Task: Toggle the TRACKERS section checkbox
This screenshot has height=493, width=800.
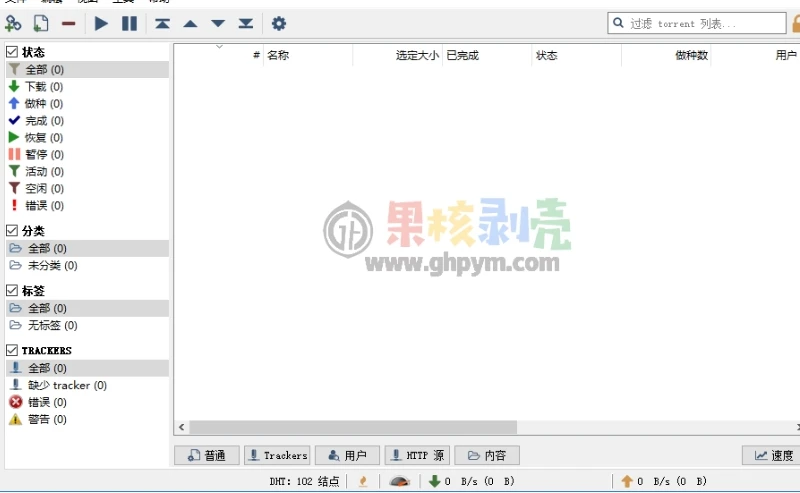Action: tap(12, 350)
